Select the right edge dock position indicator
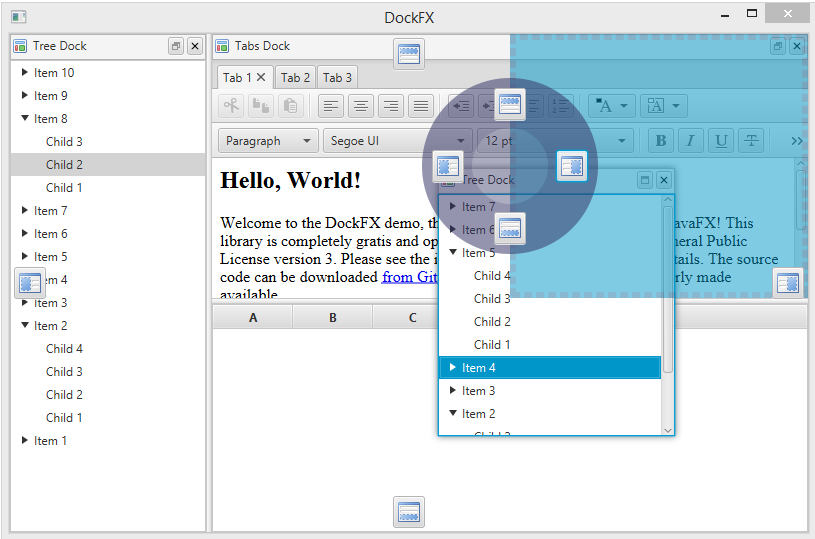This screenshot has width=815, height=539. tap(788, 283)
